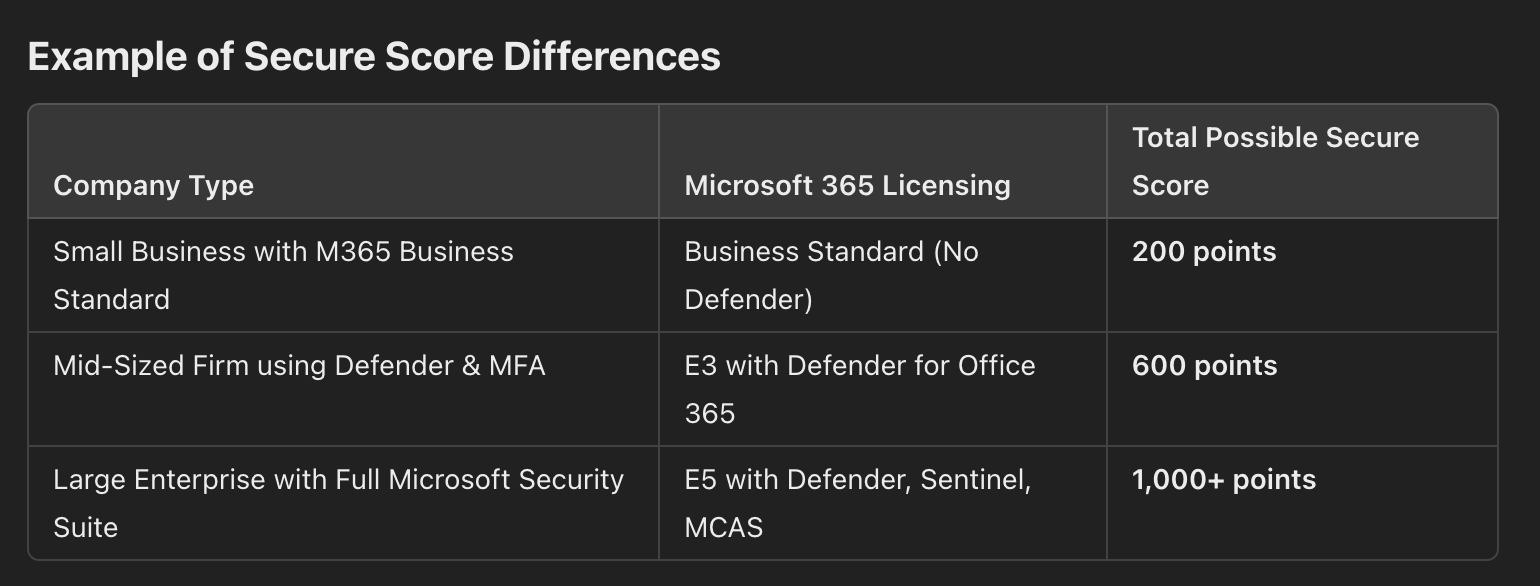Click the '200 points' cell
The image size is (1540, 586).
click(1204, 252)
